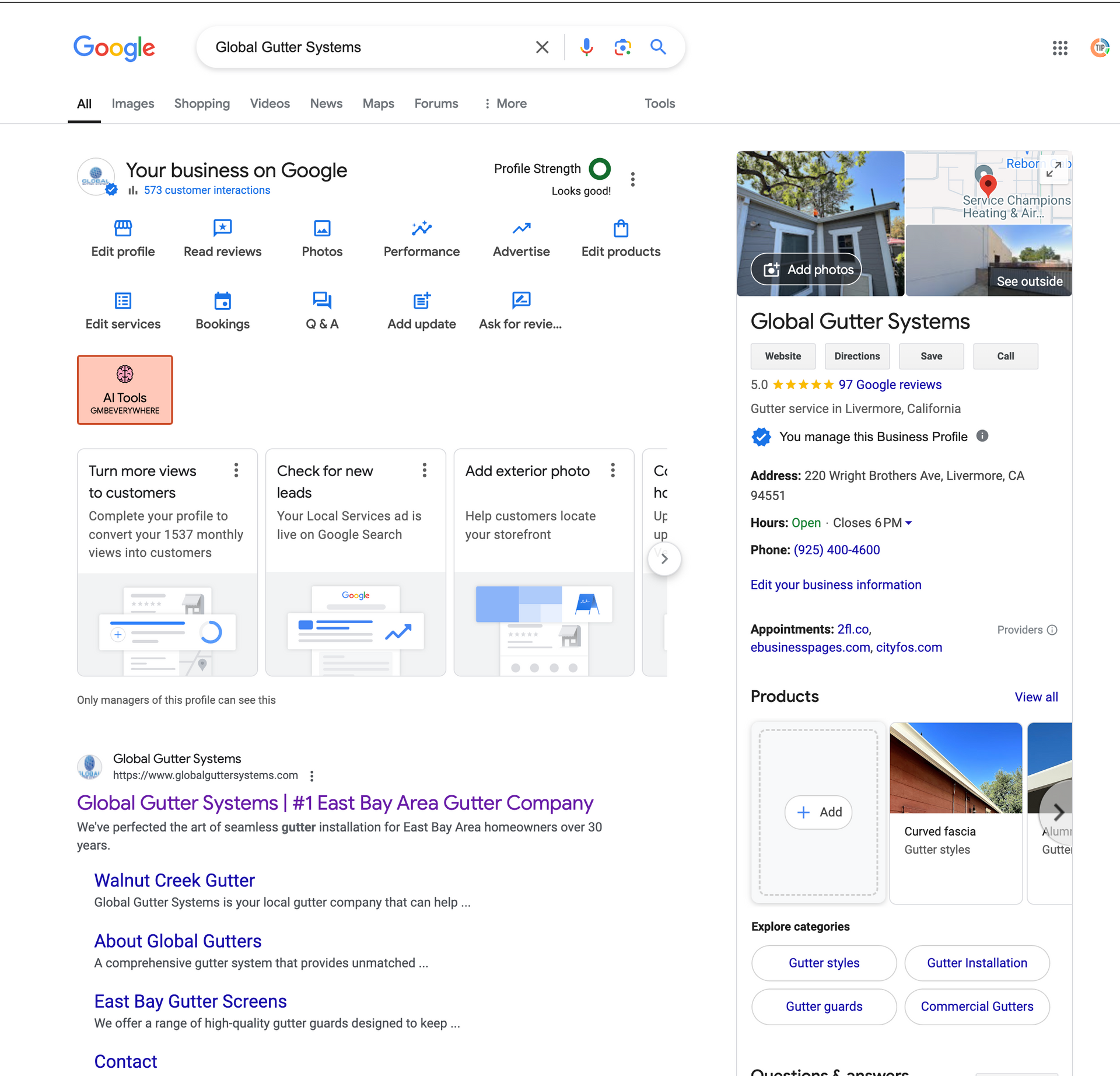The height and width of the screenshot is (1076, 1120).
Task: Open options on Check for new leads card
Action: click(425, 470)
